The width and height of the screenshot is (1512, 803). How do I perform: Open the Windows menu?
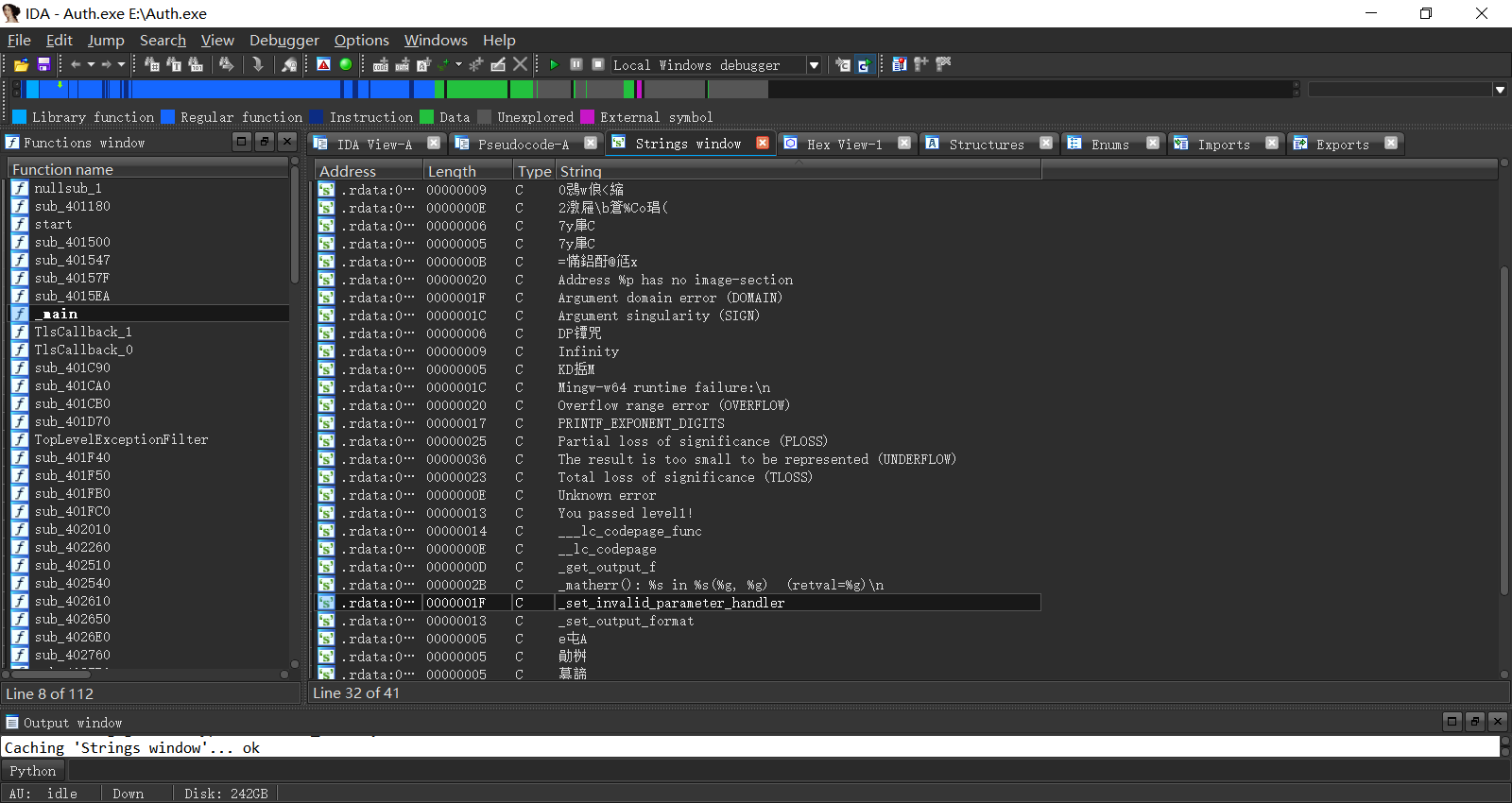pos(436,40)
